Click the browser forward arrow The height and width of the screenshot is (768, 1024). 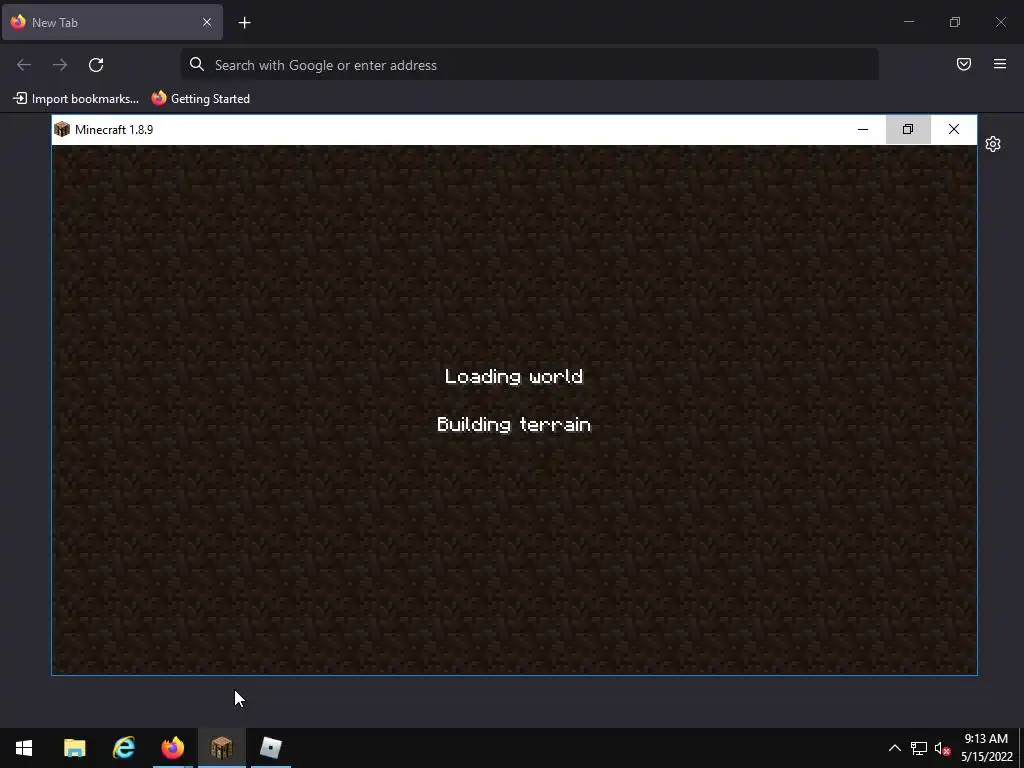point(60,65)
